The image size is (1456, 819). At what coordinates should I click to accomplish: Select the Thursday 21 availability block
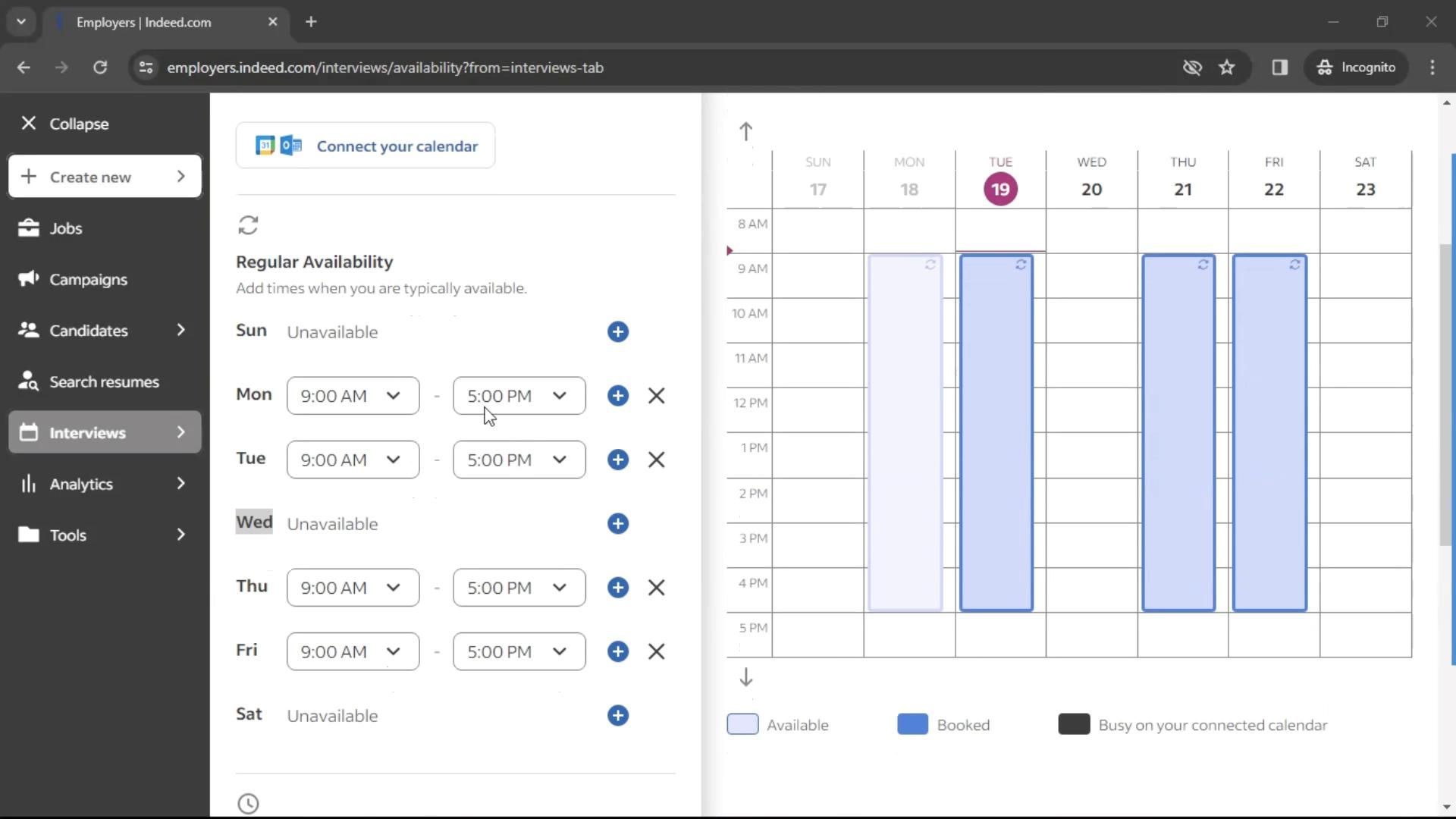pyautogui.click(x=1178, y=432)
